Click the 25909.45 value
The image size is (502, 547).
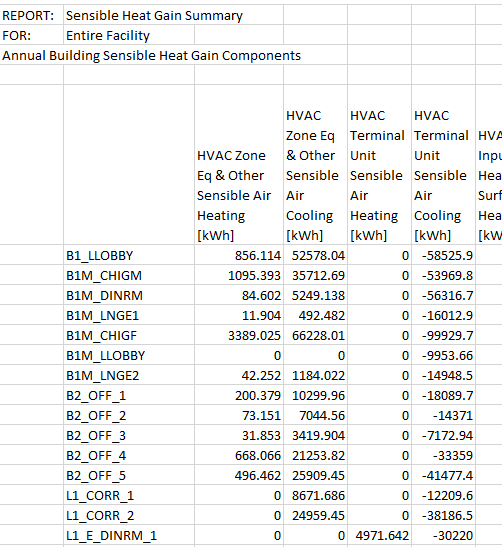coord(315,475)
